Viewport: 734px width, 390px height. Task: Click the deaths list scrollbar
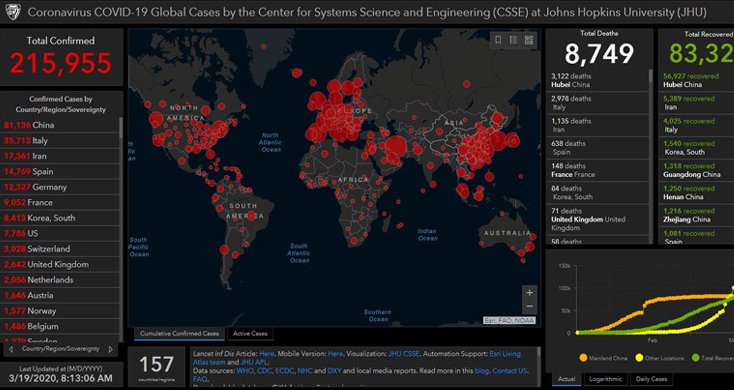650,81
